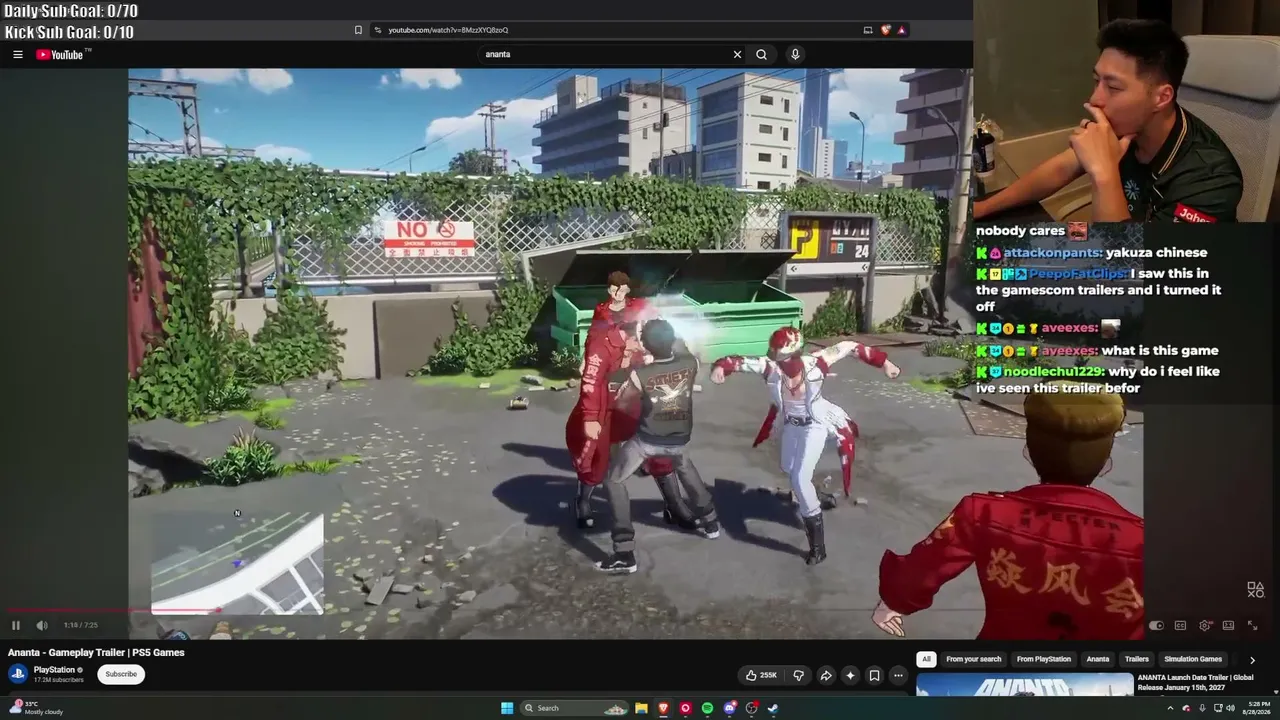Select the 'Trailers' filter chip

(1137, 659)
